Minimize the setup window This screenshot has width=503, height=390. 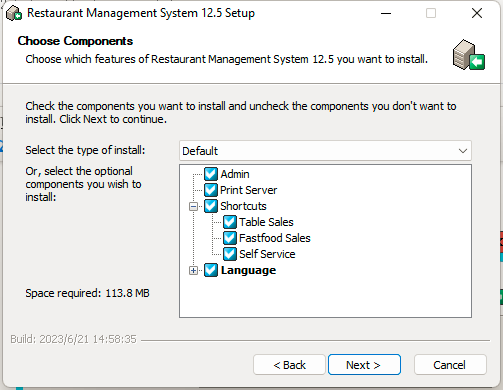coord(386,13)
